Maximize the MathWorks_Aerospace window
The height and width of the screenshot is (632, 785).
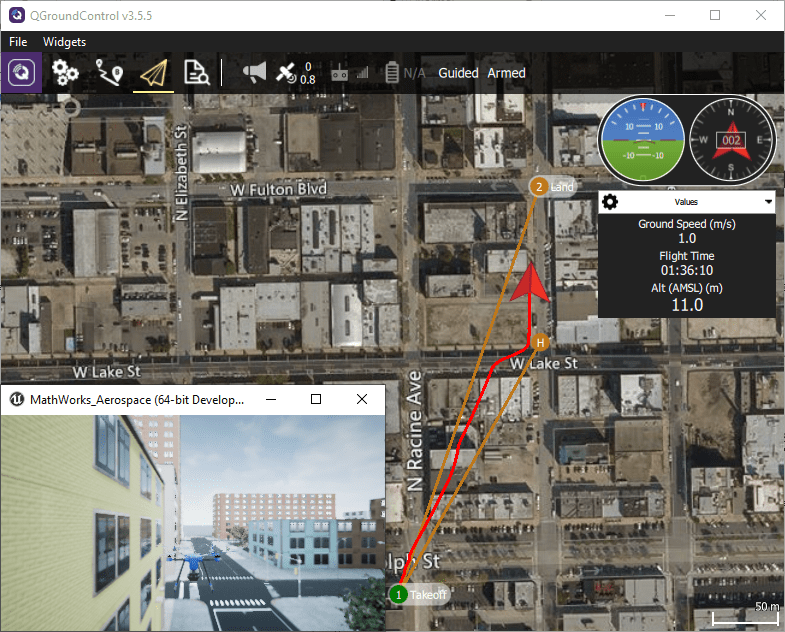(316, 399)
